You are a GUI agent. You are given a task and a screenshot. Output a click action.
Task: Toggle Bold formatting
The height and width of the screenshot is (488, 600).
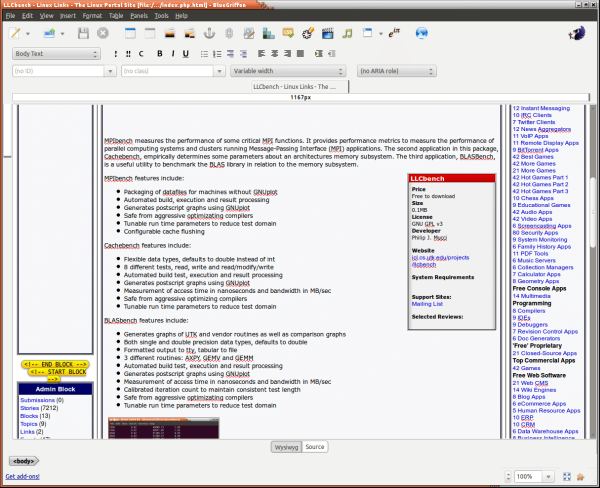pyautogui.click(x=160, y=54)
